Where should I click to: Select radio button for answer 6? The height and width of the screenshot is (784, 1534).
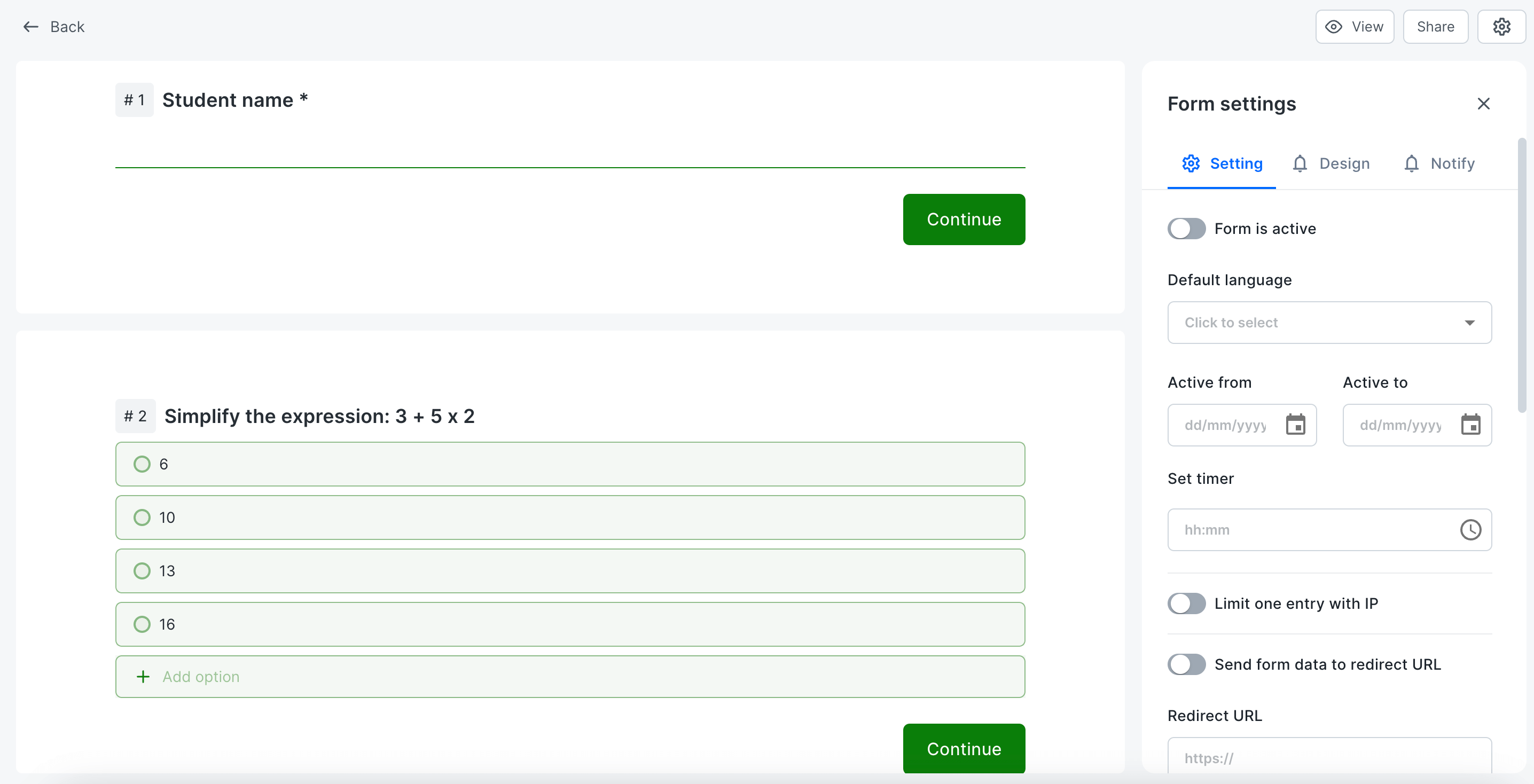coord(142,464)
